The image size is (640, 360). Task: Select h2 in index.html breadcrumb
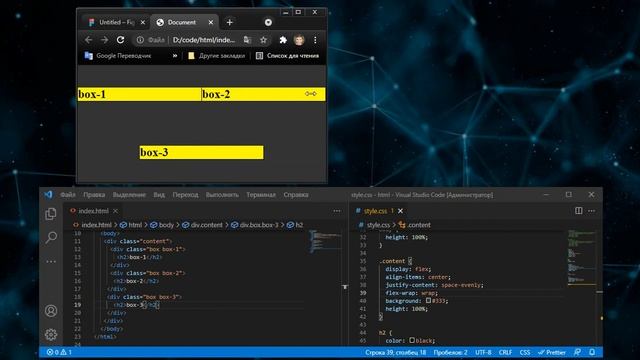[295, 225]
